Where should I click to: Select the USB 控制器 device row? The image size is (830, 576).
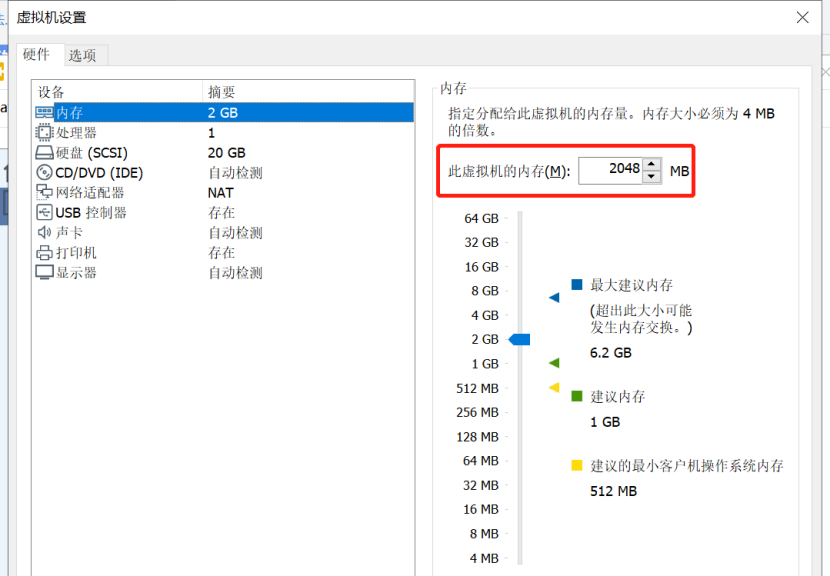coord(223,213)
